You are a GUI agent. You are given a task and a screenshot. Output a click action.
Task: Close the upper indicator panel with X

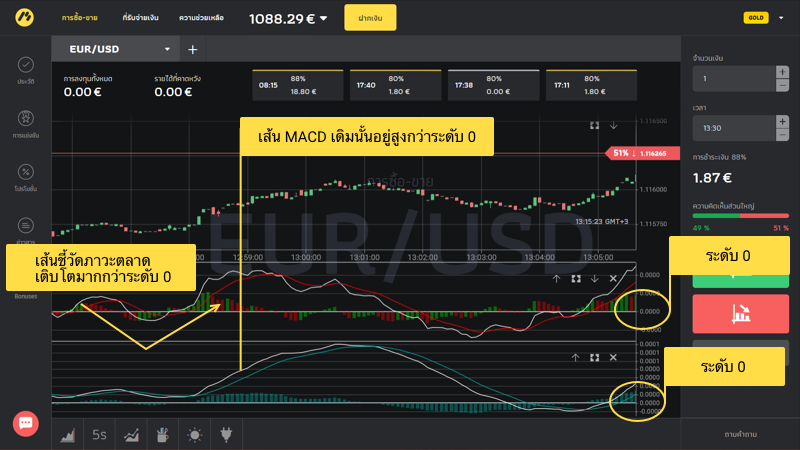click(613, 279)
